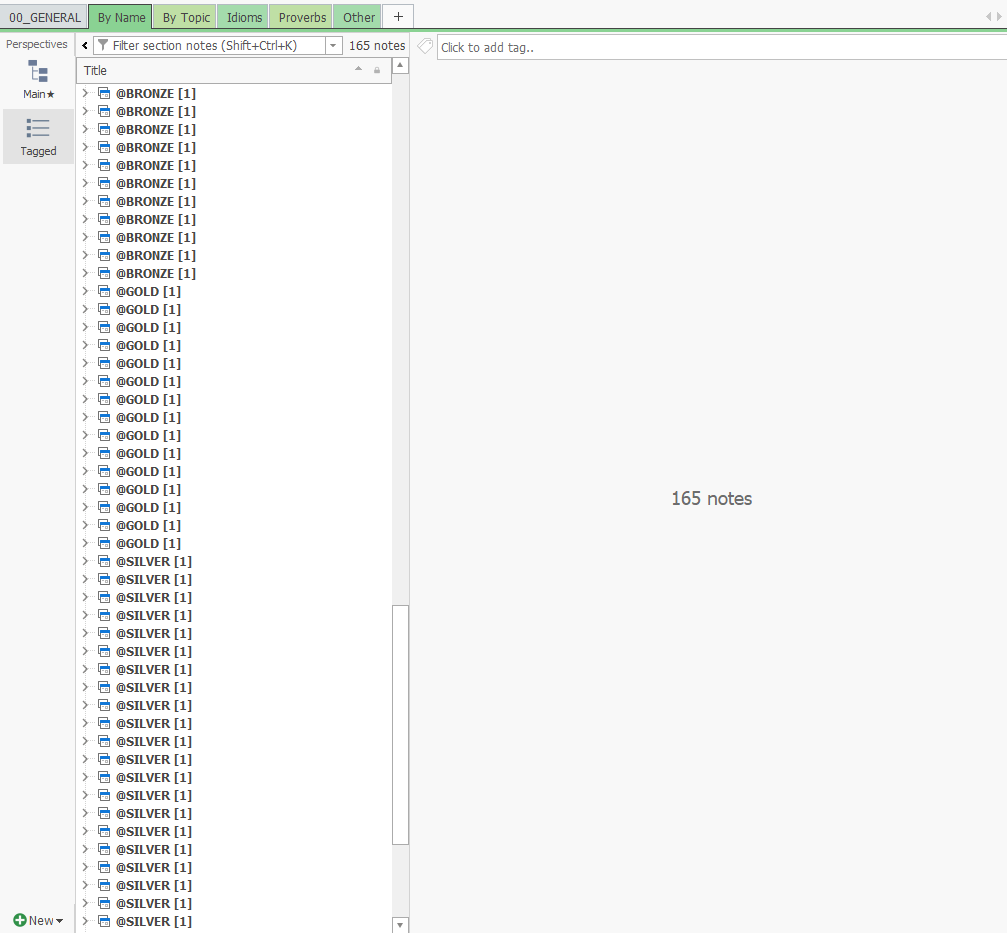
Task: Switch to the Proverbs tab
Action: (300, 16)
